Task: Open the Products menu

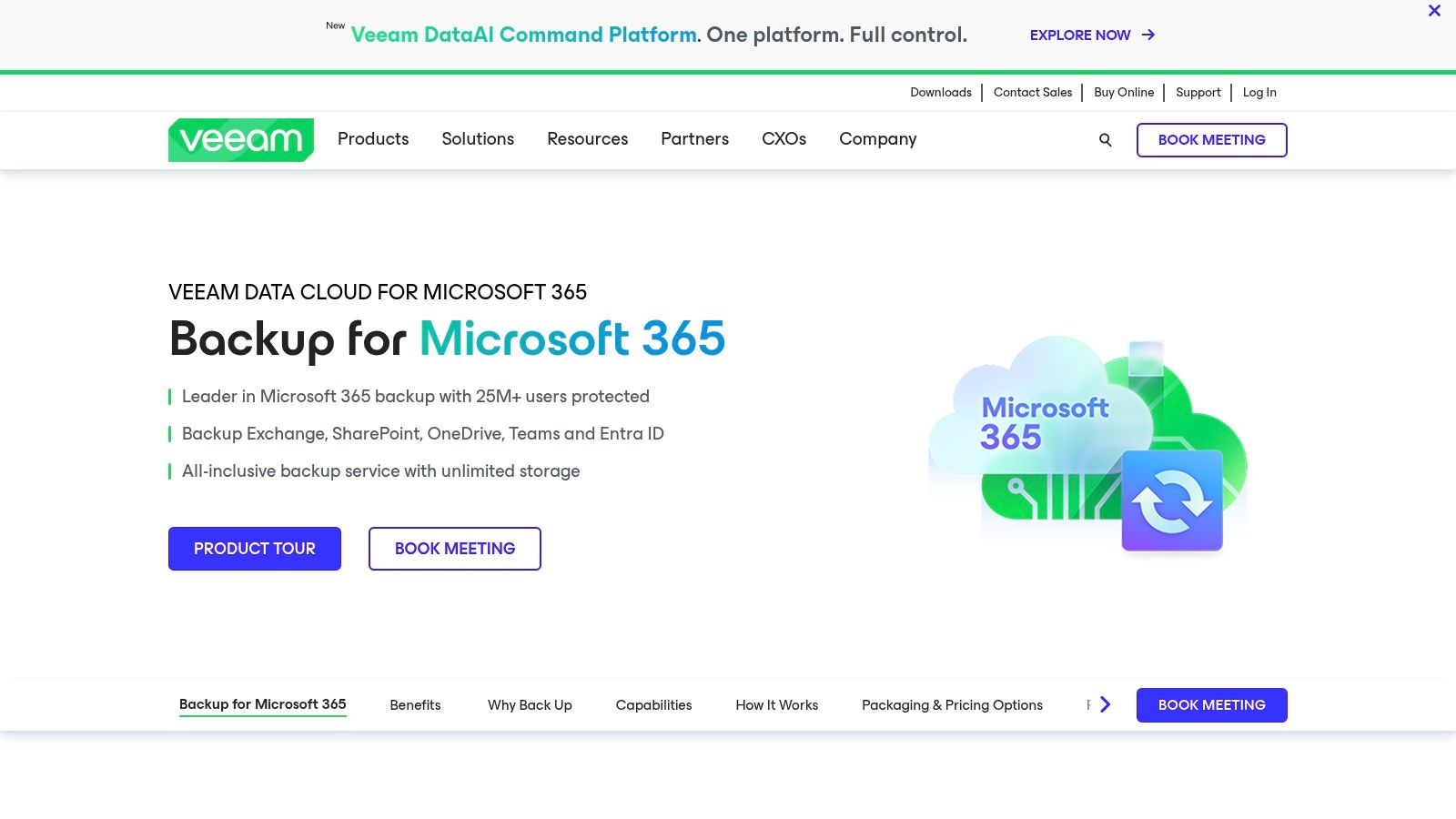Action: [373, 139]
